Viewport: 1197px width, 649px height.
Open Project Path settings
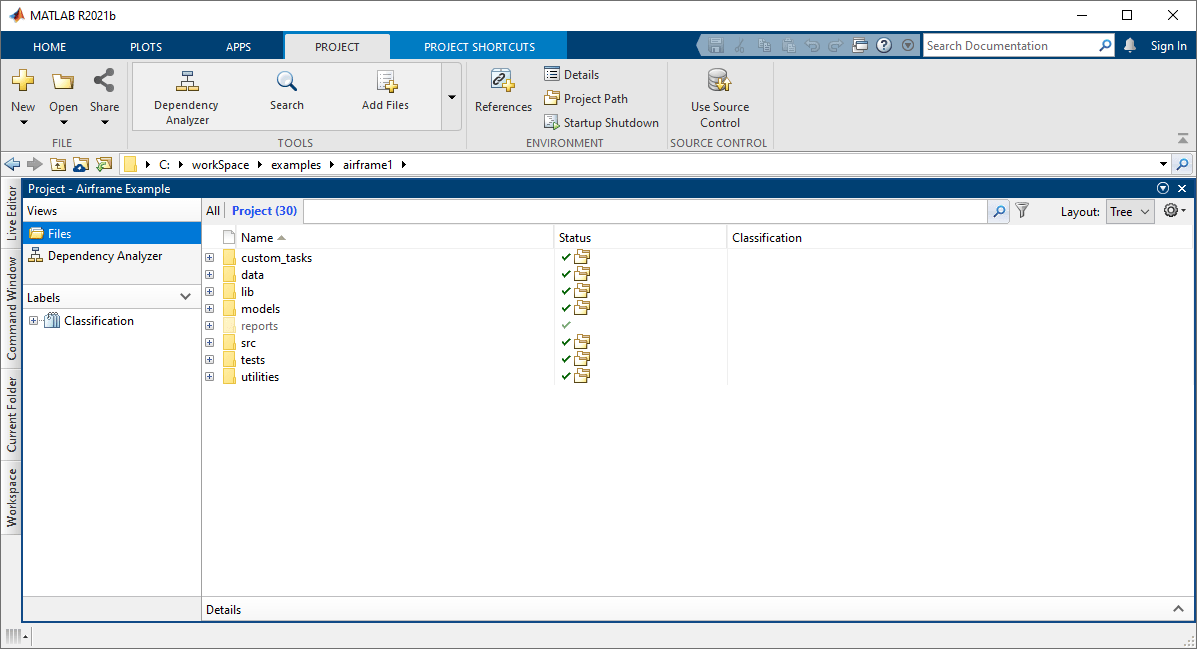pos(586,98)
